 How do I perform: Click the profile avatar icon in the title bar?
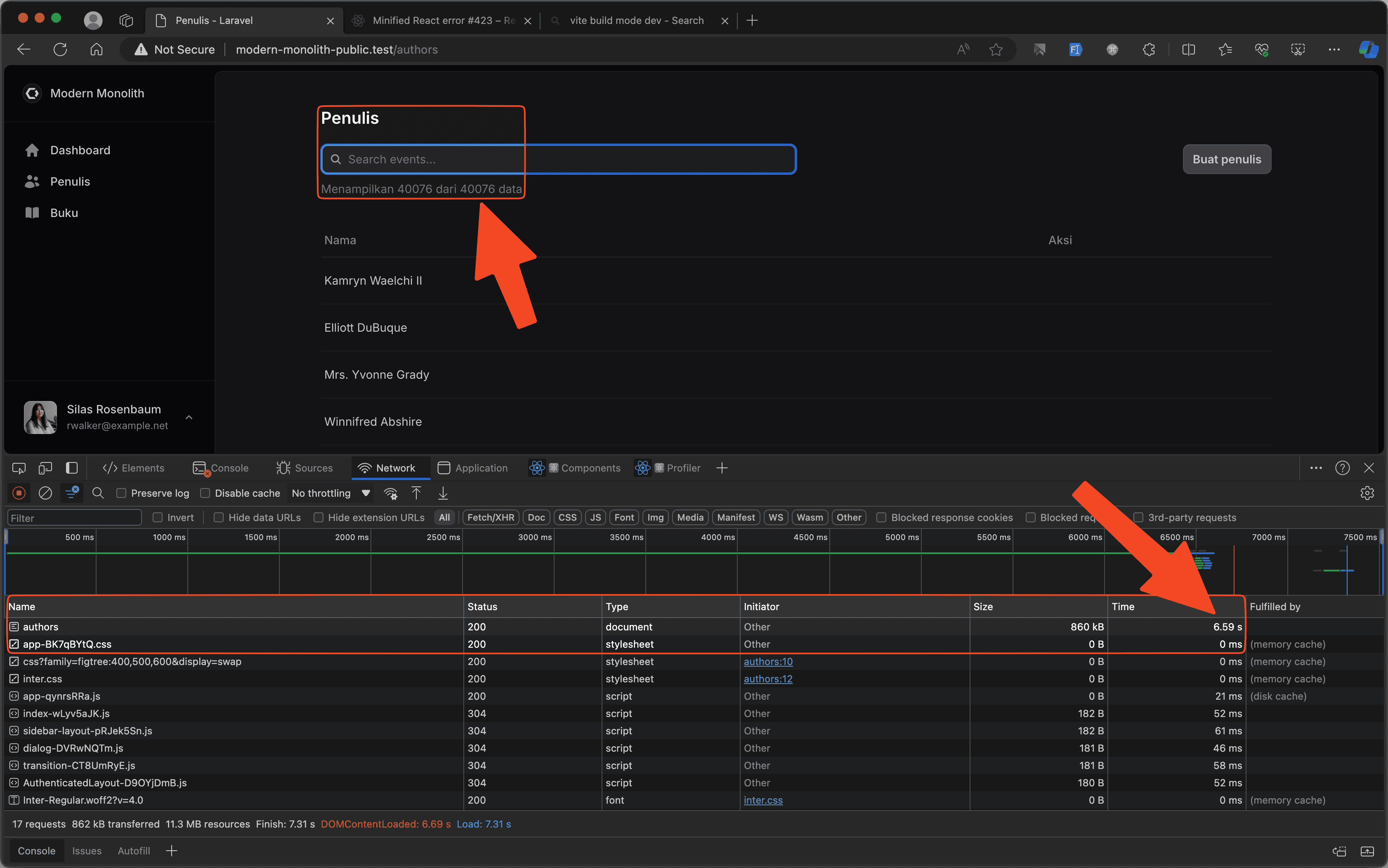coord(93,21)
